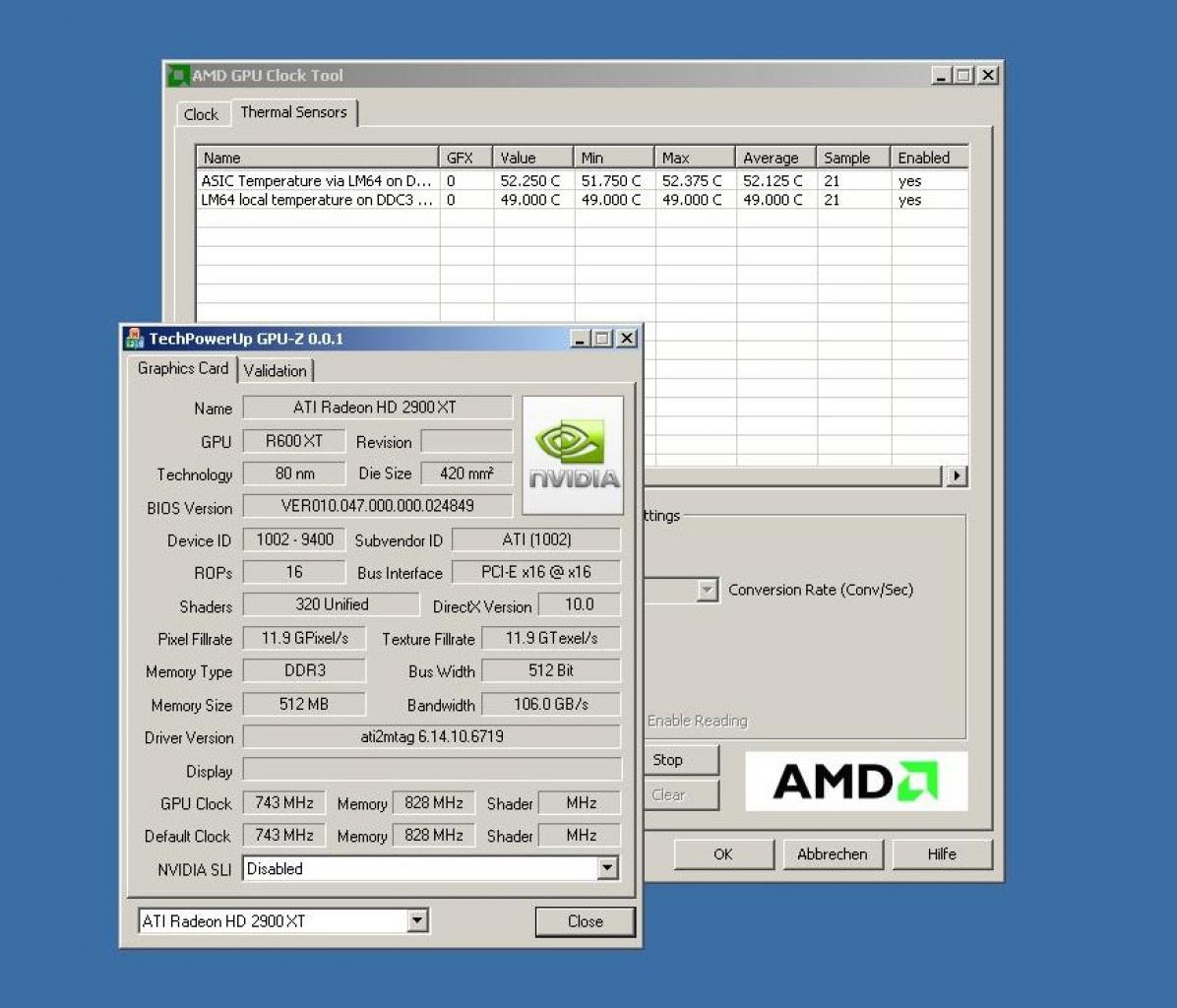Screen dimensions: 1177x1008
Task: Click the 52.250 C value cell
Action: click(x=530, y=181)
